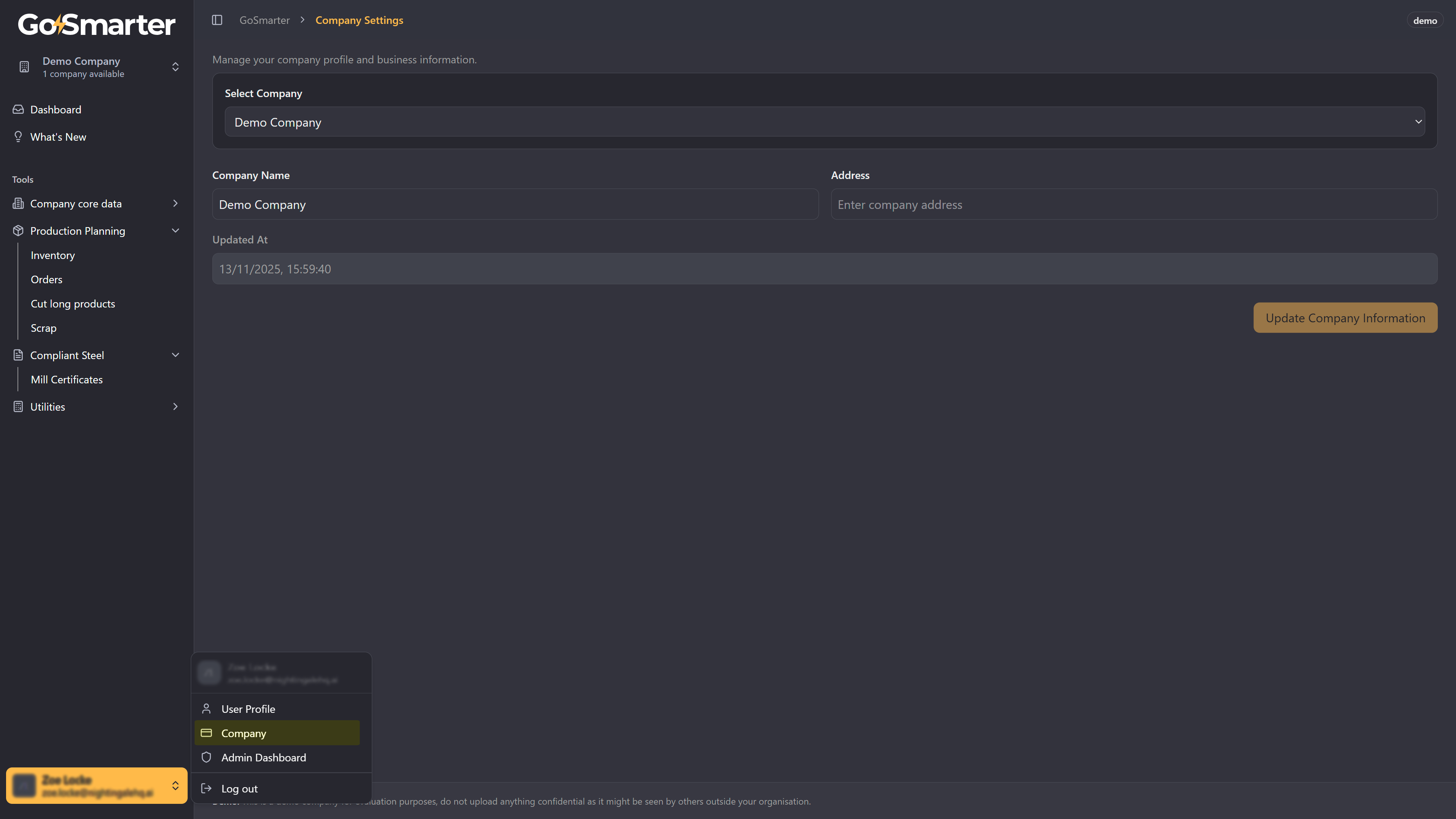Viewport: 1456px width, 819px height.
Task: Open the Mill Certificates link
Action: coord(67,380)
